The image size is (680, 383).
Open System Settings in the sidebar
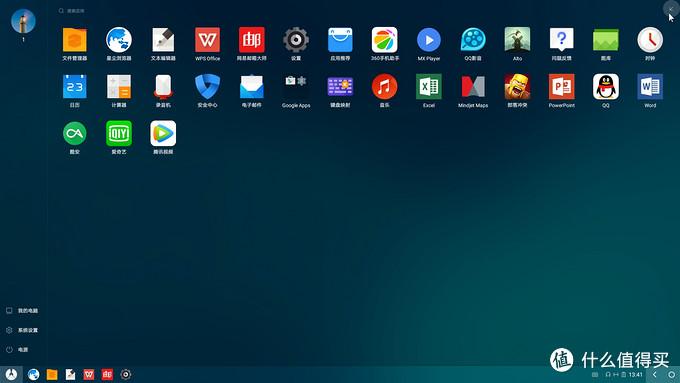tap(22, 330)
